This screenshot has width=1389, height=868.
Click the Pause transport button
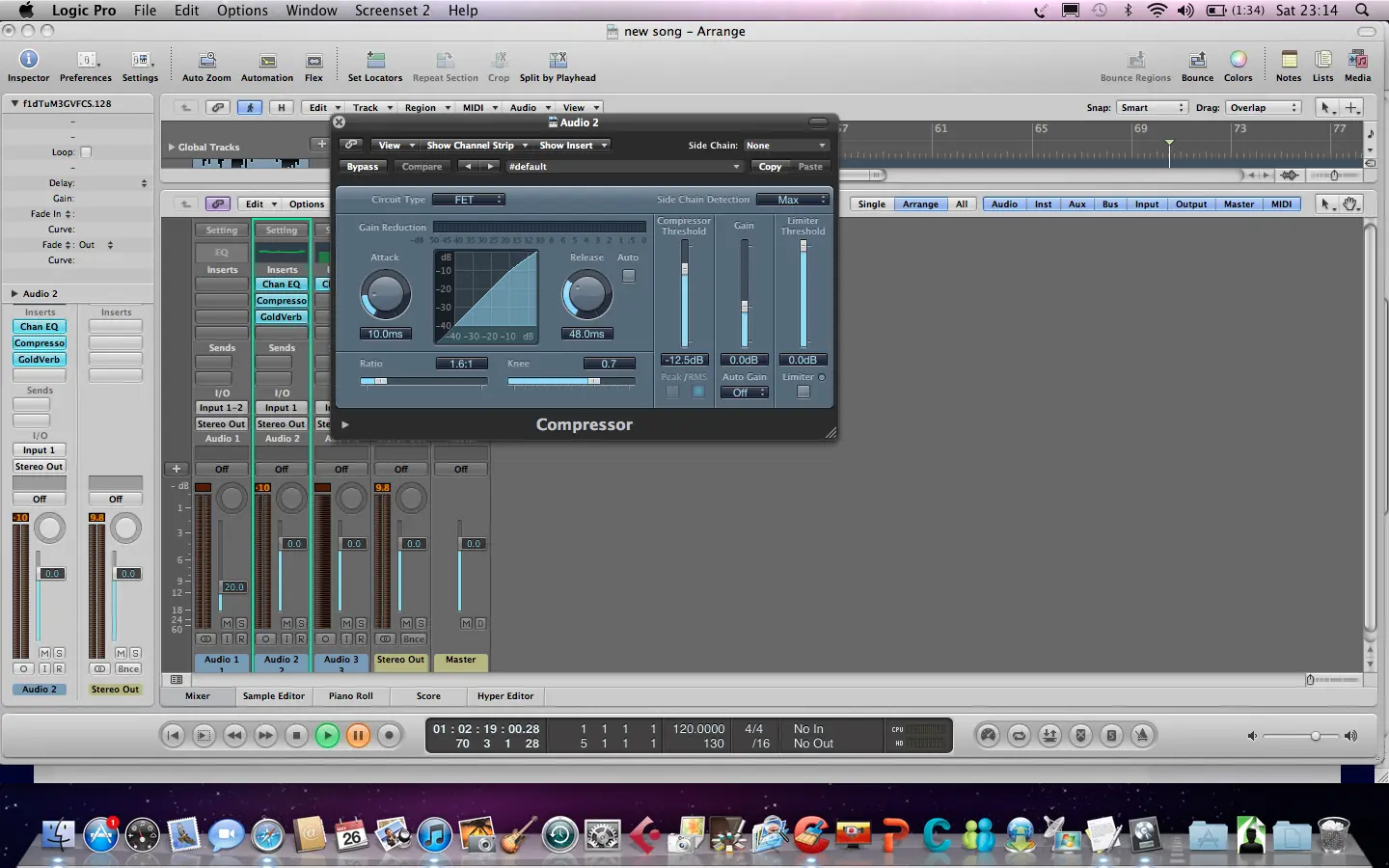(358, 735)
